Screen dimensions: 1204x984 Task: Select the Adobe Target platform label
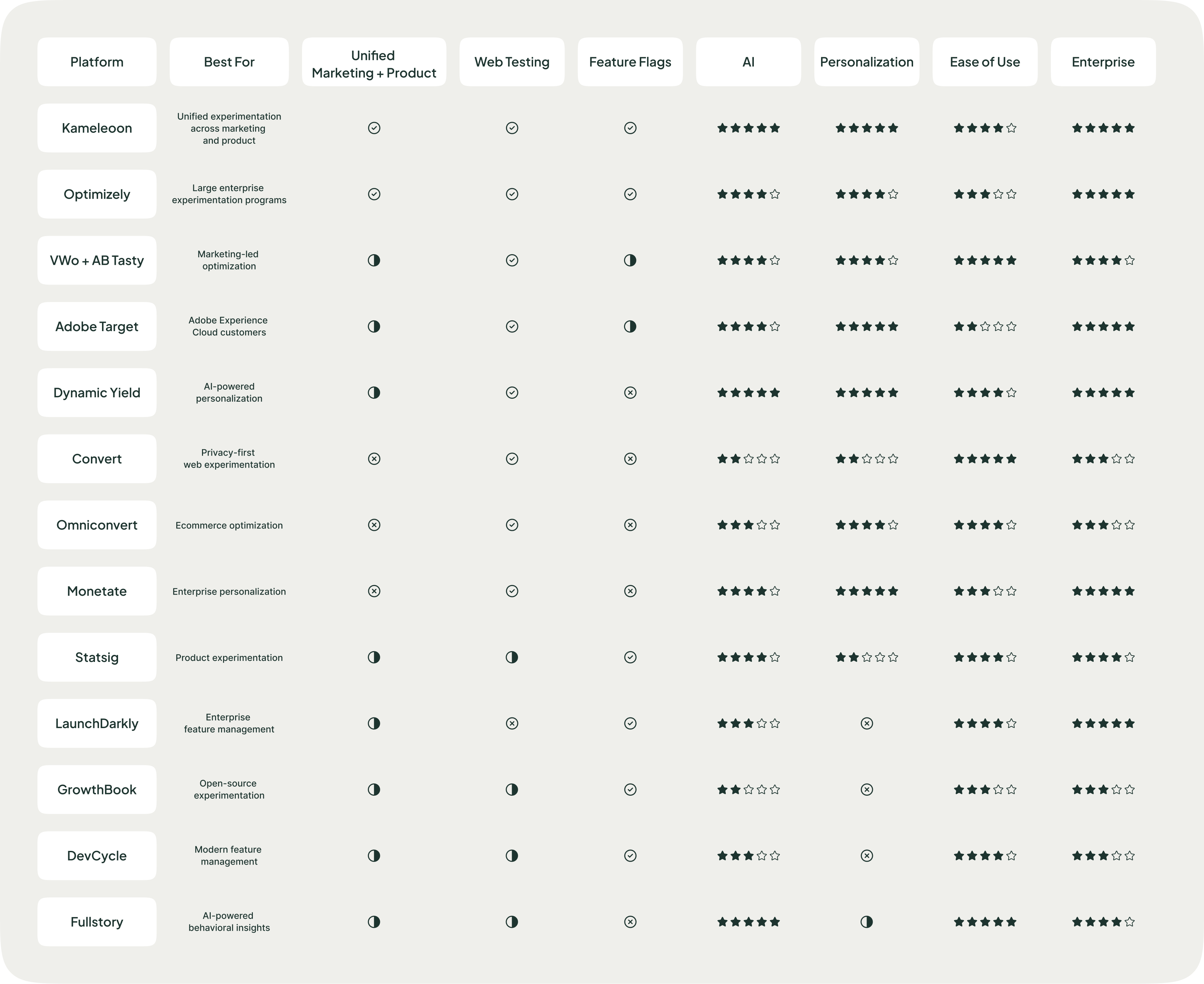(x=97, y=326)
